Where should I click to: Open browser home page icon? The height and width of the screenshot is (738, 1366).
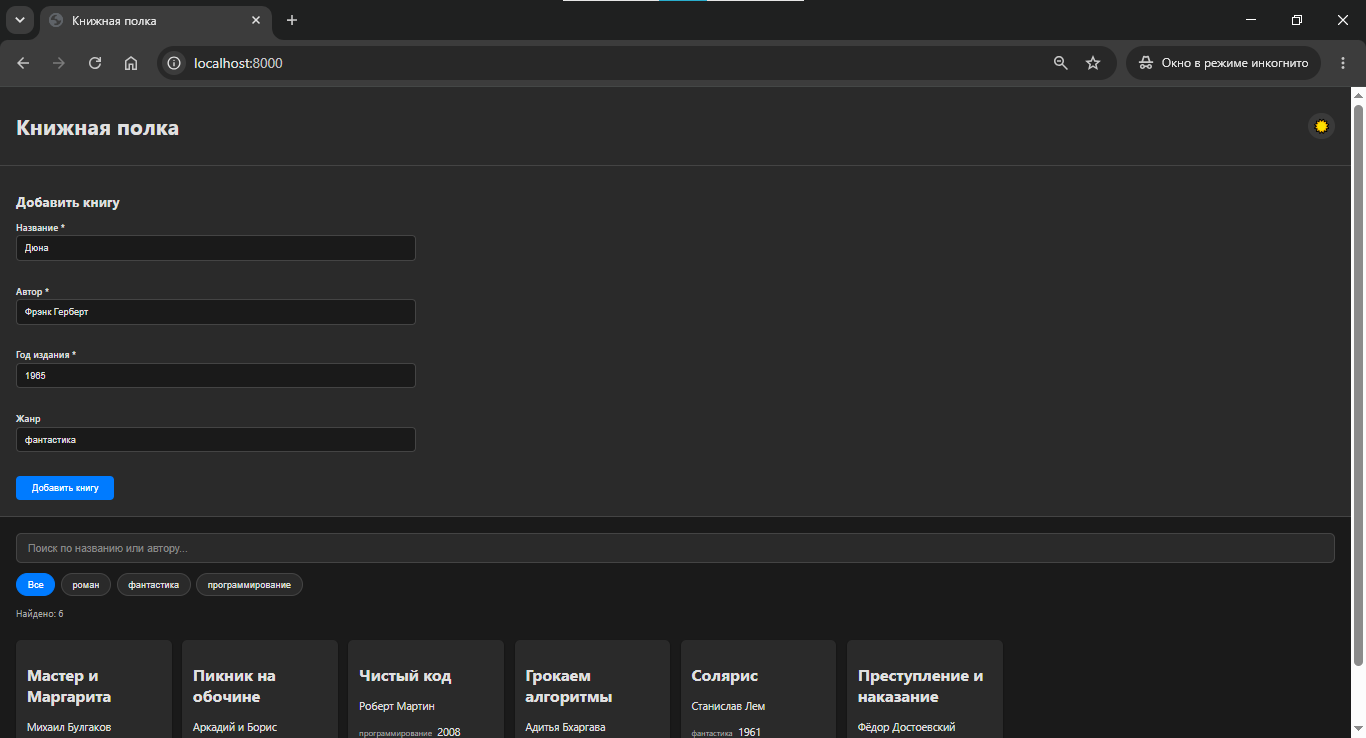(131, 63)
